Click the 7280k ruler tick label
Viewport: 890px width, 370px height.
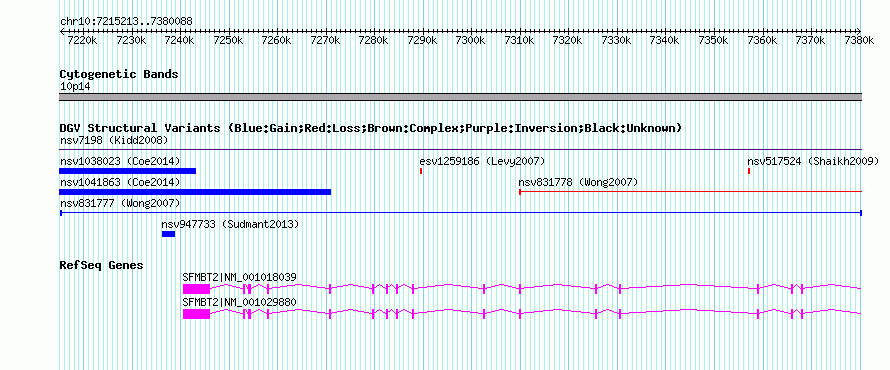[x=373, y=40]
